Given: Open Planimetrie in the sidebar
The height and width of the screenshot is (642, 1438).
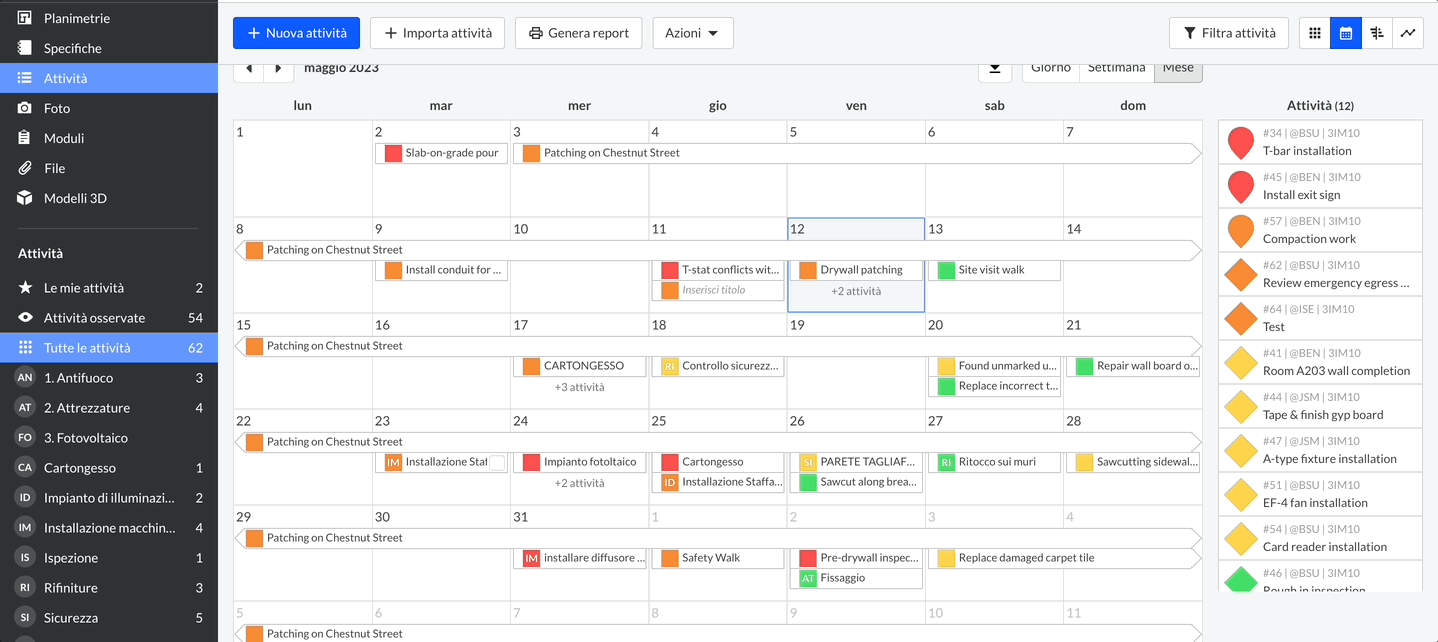Looking at the screenshot, I should click(x=109, y=18).
